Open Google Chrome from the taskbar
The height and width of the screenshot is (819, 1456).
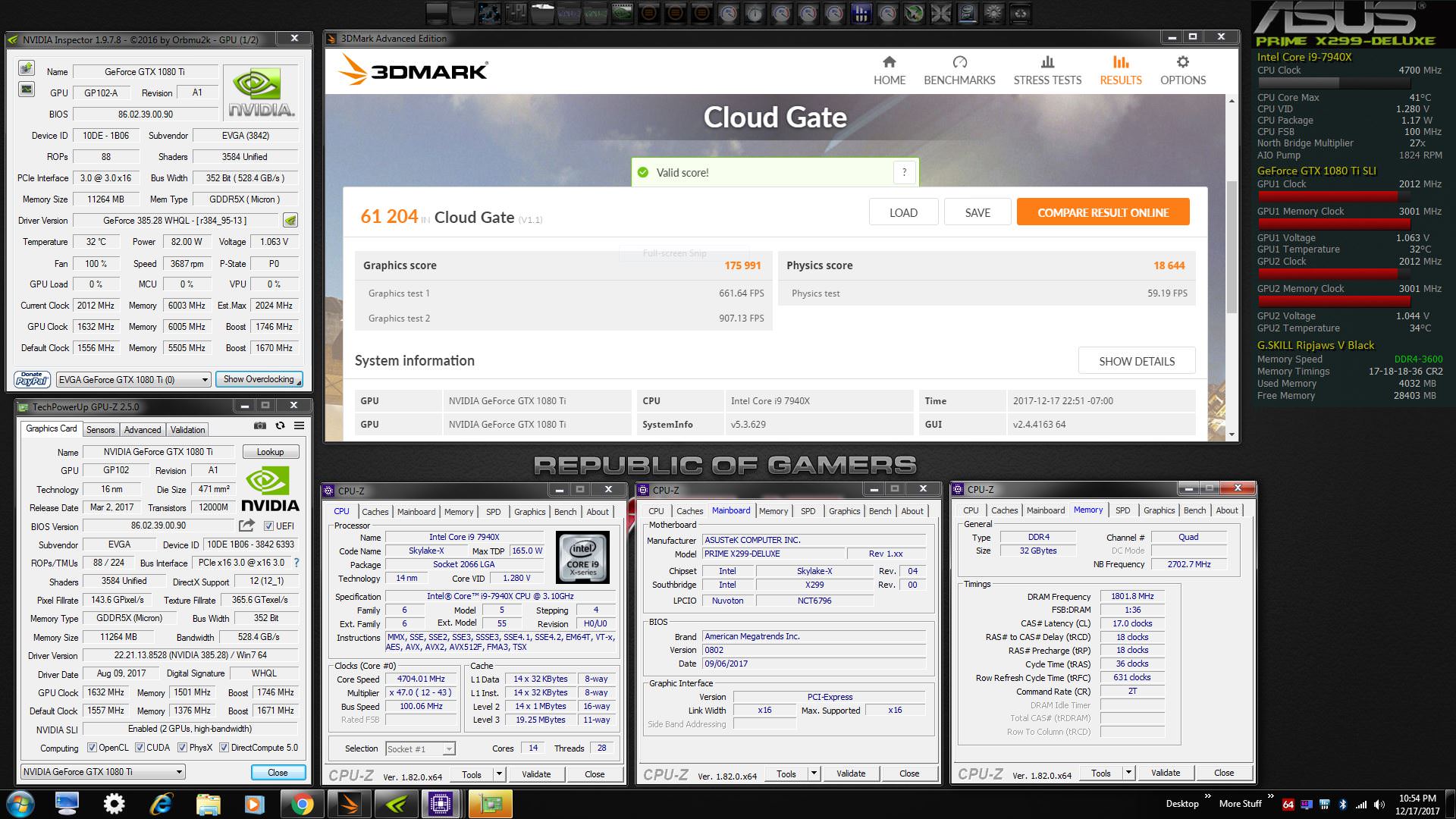(x=301, y=804)
